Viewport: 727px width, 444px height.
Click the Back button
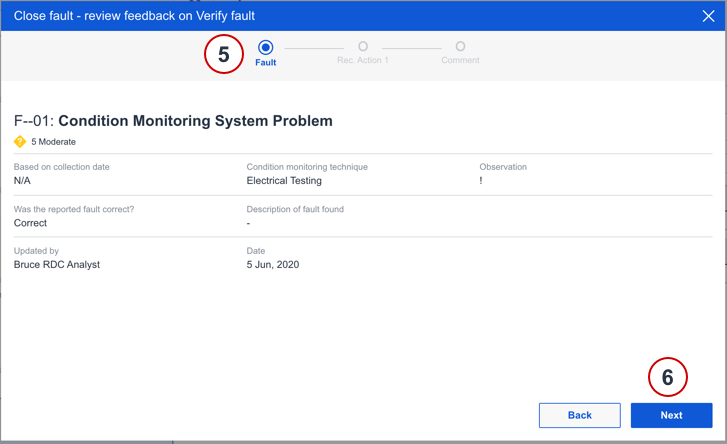580,415
